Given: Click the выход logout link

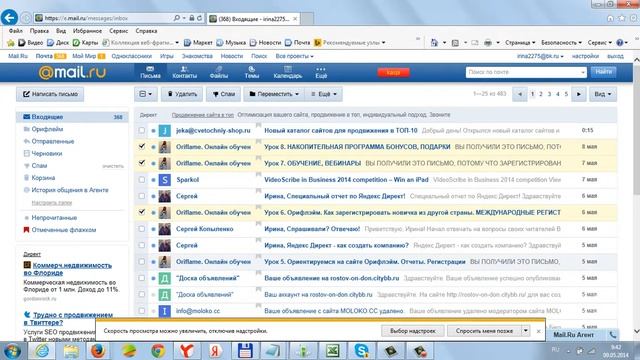Looking at the screenshot, I should (x=615, y=56).
